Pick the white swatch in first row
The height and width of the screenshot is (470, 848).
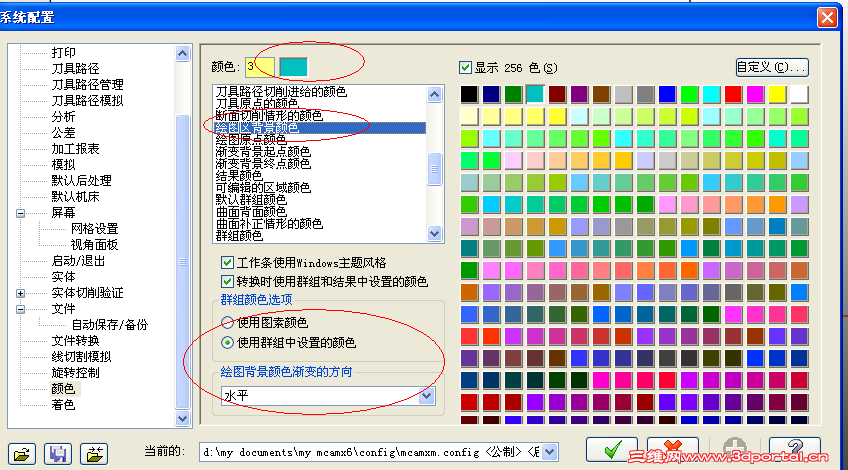[x=799, y=94]
